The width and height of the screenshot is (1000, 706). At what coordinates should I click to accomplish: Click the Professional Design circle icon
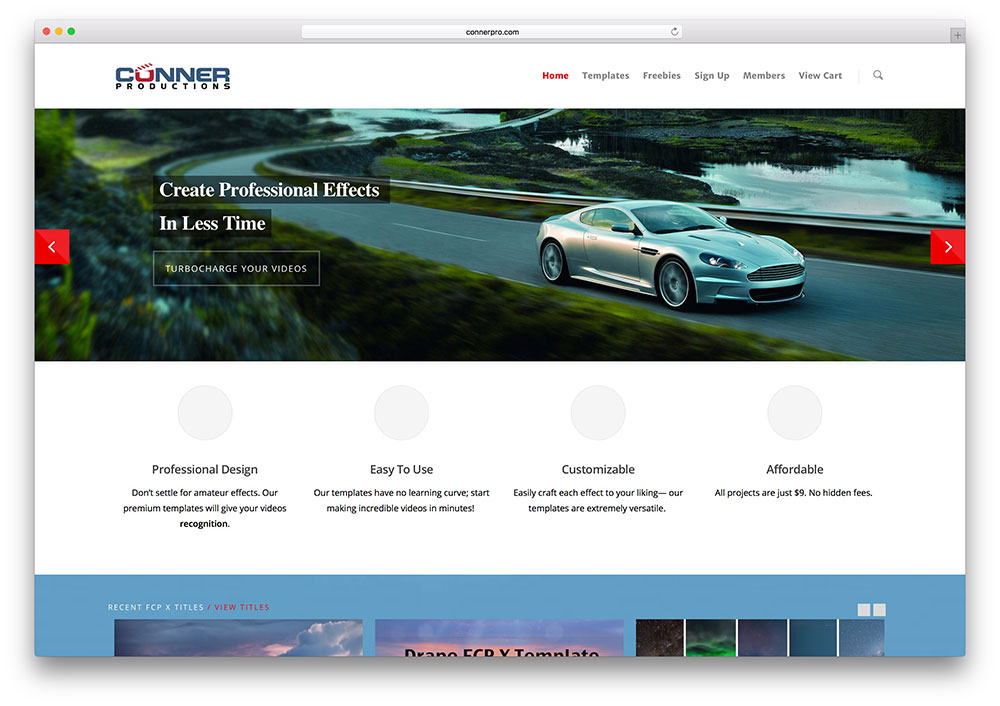205,412
